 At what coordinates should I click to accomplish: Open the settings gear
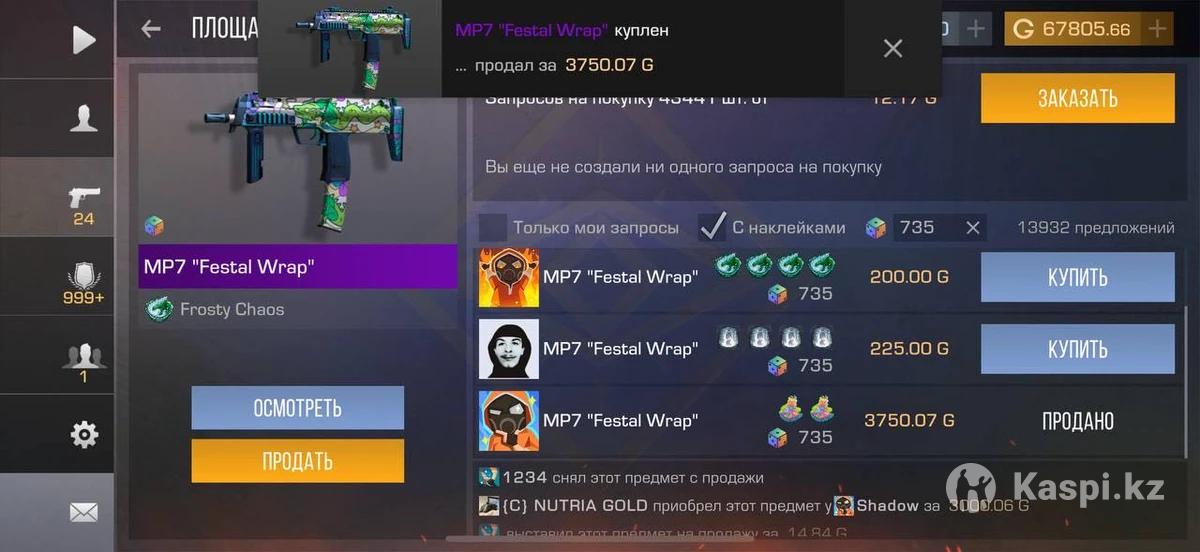(x=84, y=434)
